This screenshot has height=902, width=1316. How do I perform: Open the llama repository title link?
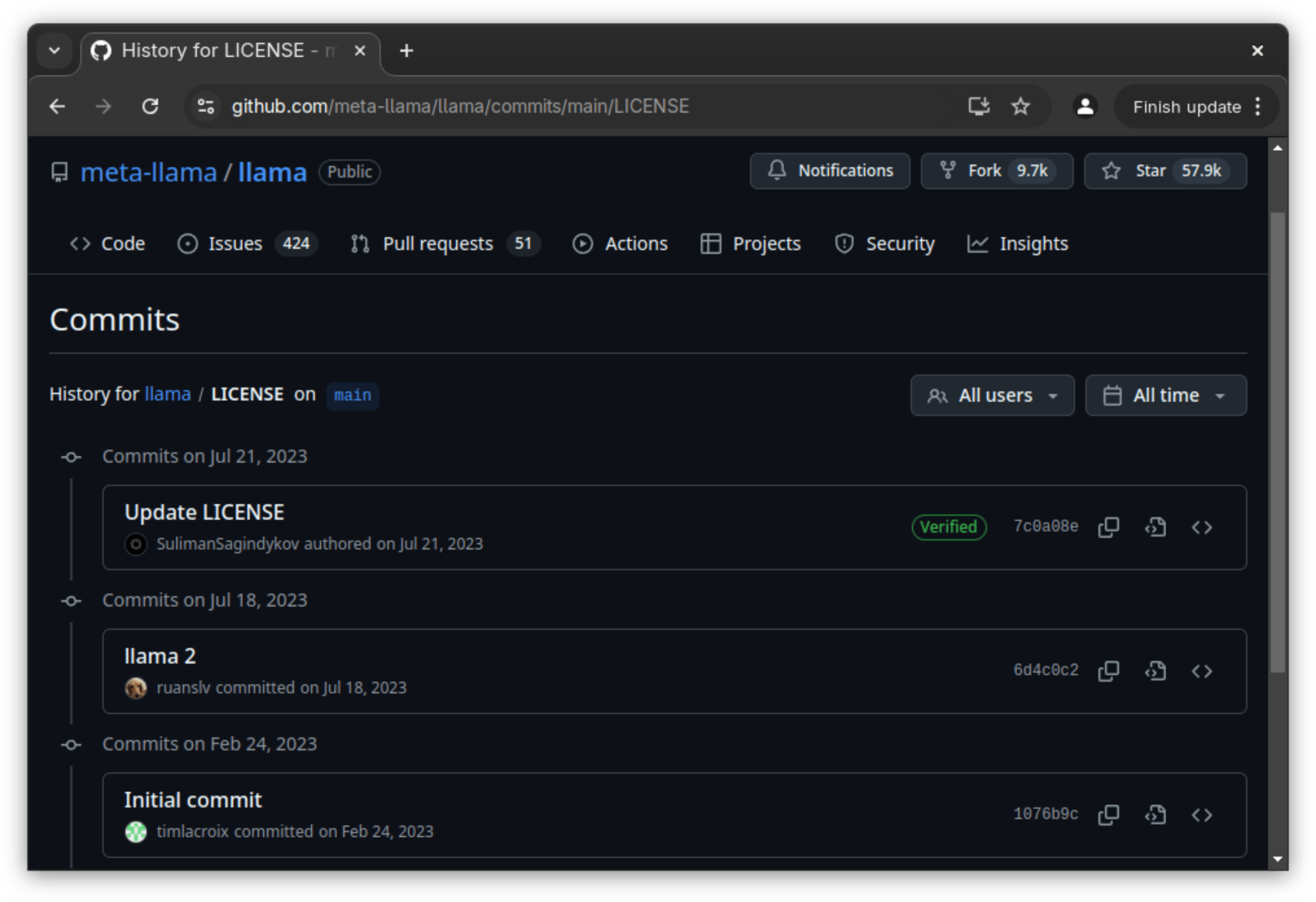click(273, 172)
